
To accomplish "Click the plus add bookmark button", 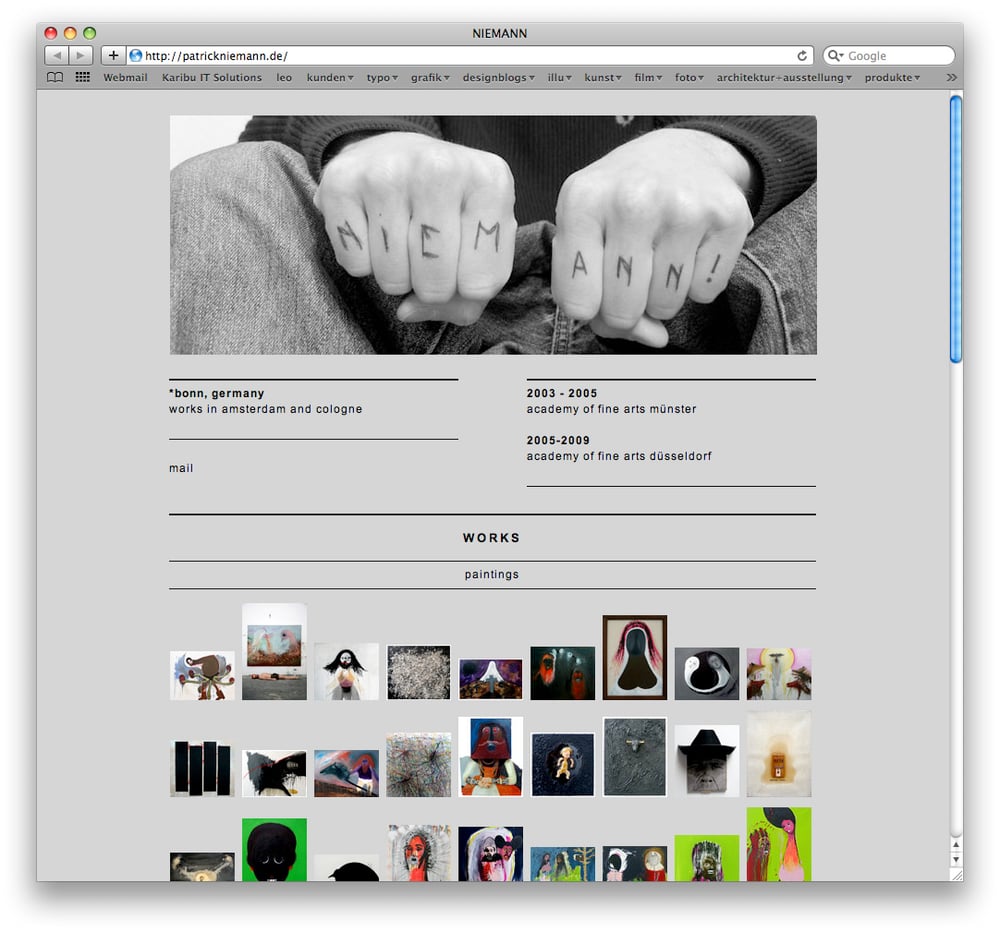I will [113, 55].
